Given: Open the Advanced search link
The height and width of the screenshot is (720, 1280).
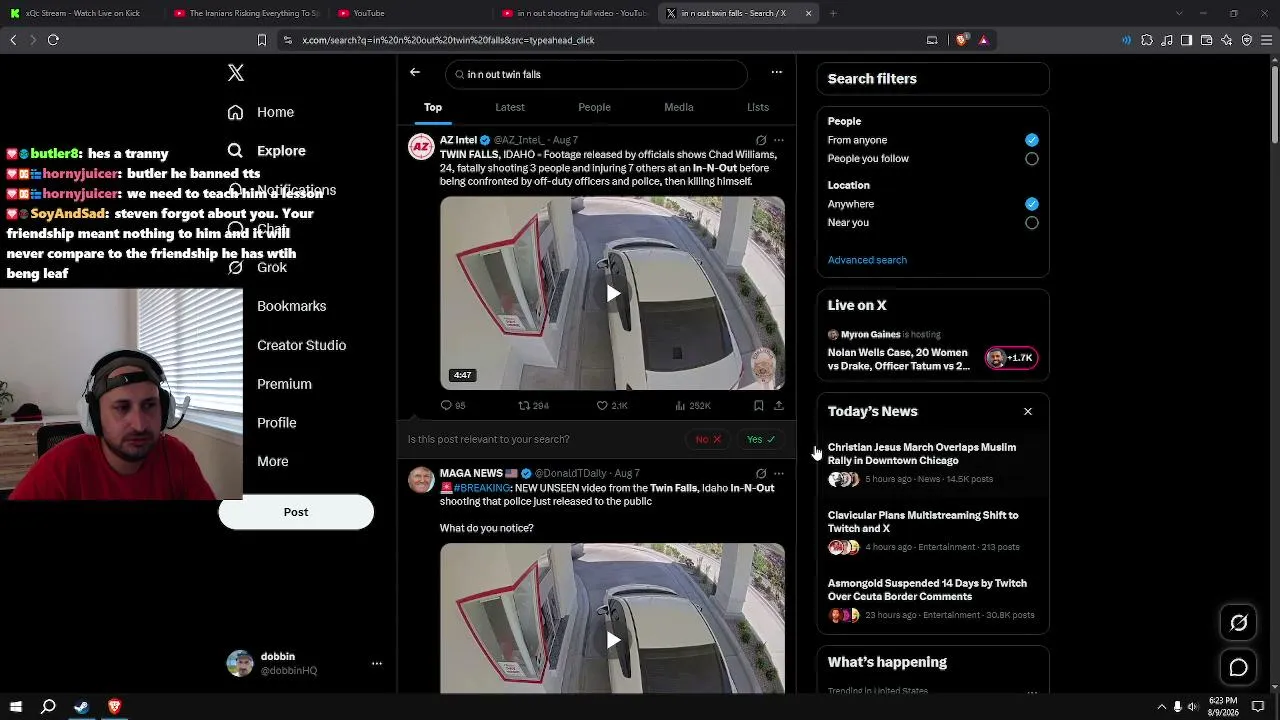Looking at the screenshot, I should (867, 260).
